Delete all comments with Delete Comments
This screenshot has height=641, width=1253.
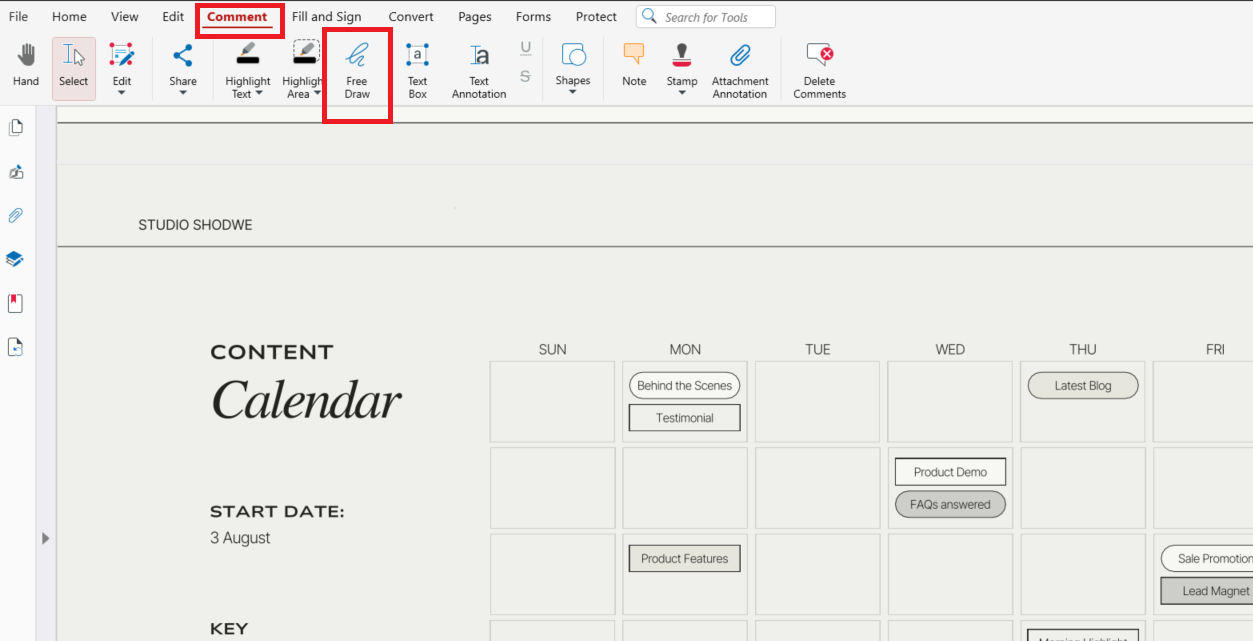pos(819,68)
